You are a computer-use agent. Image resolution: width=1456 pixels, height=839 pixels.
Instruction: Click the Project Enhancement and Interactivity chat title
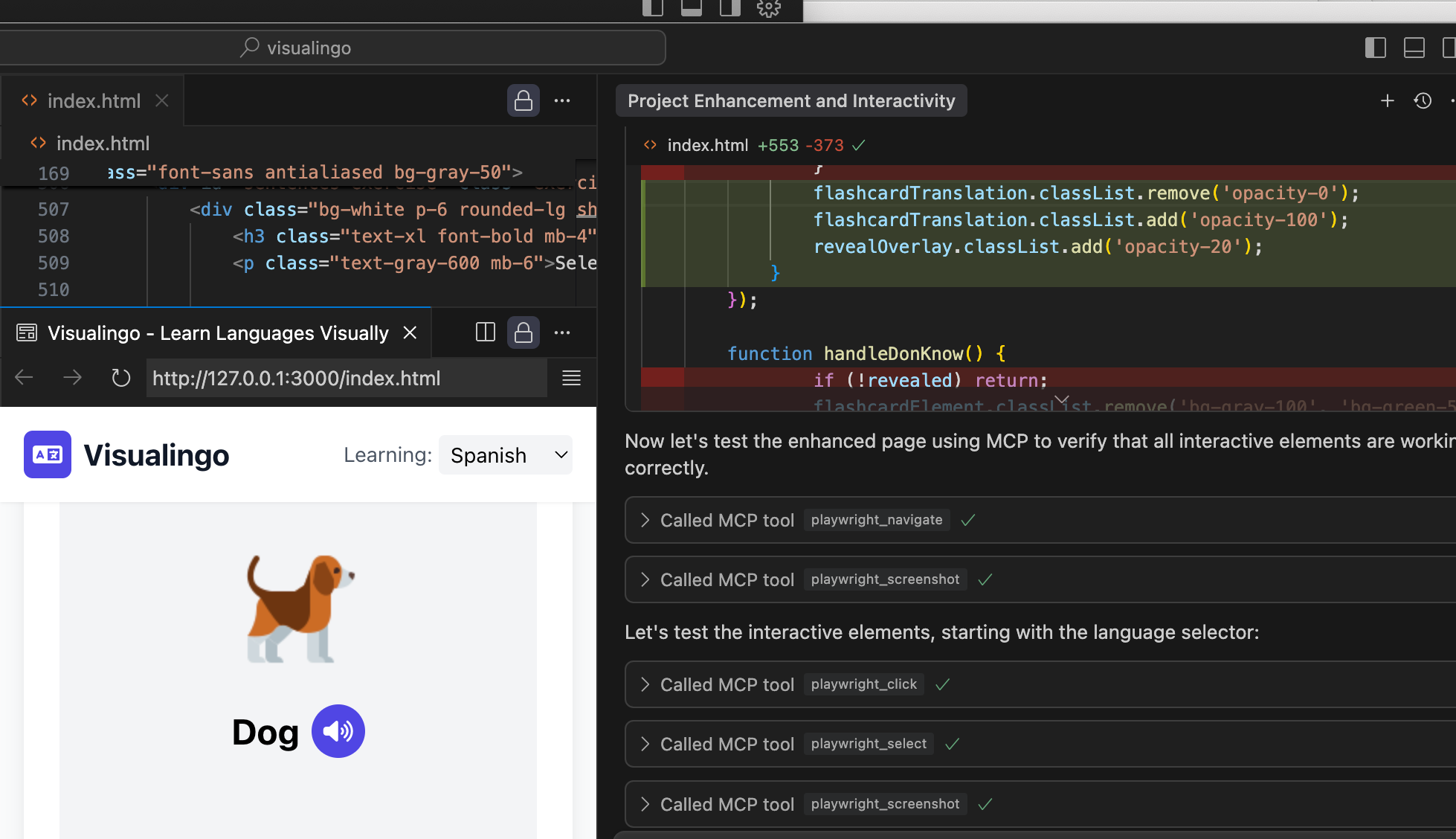click(x=790, y=101)
